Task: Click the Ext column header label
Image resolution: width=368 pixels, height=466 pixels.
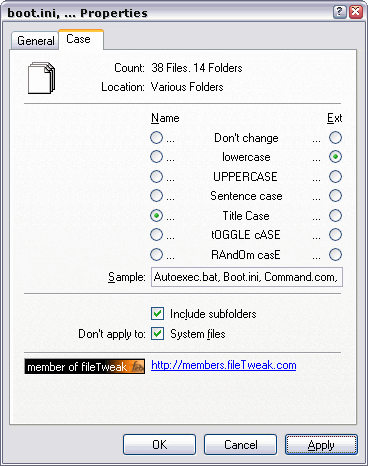Action: (335, 118)
